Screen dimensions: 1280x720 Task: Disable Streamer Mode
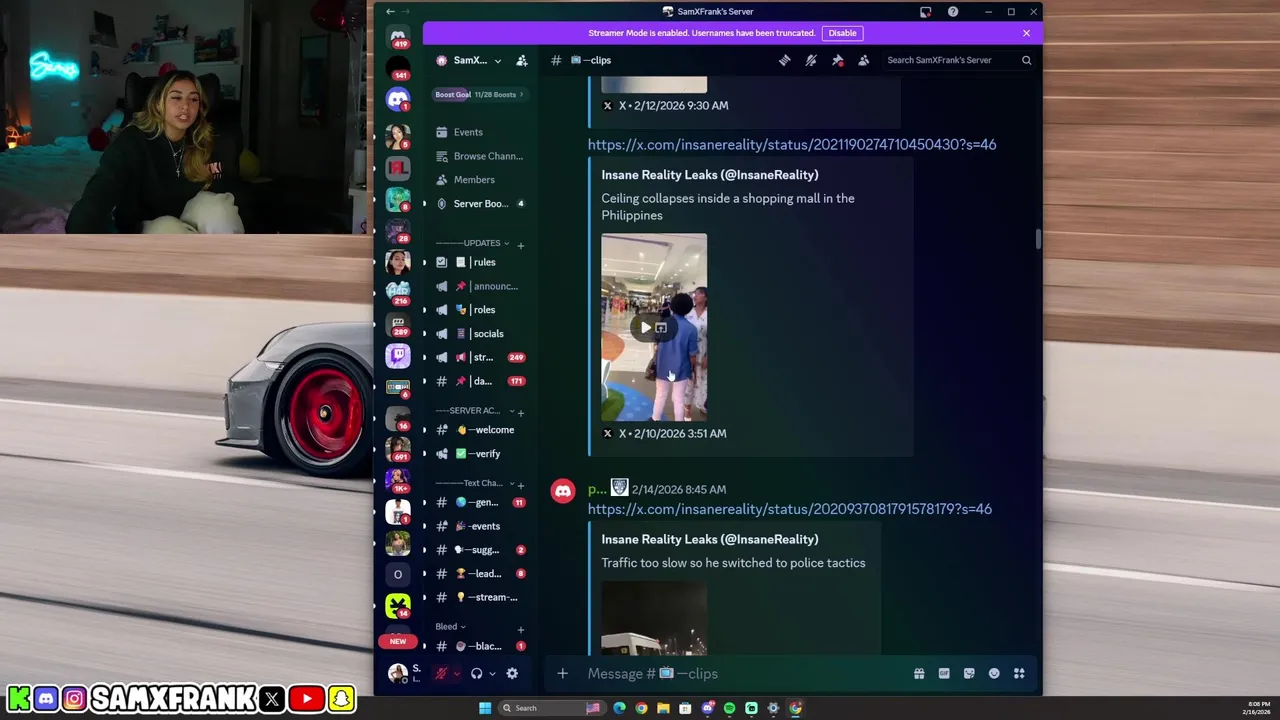click(842, 33)
